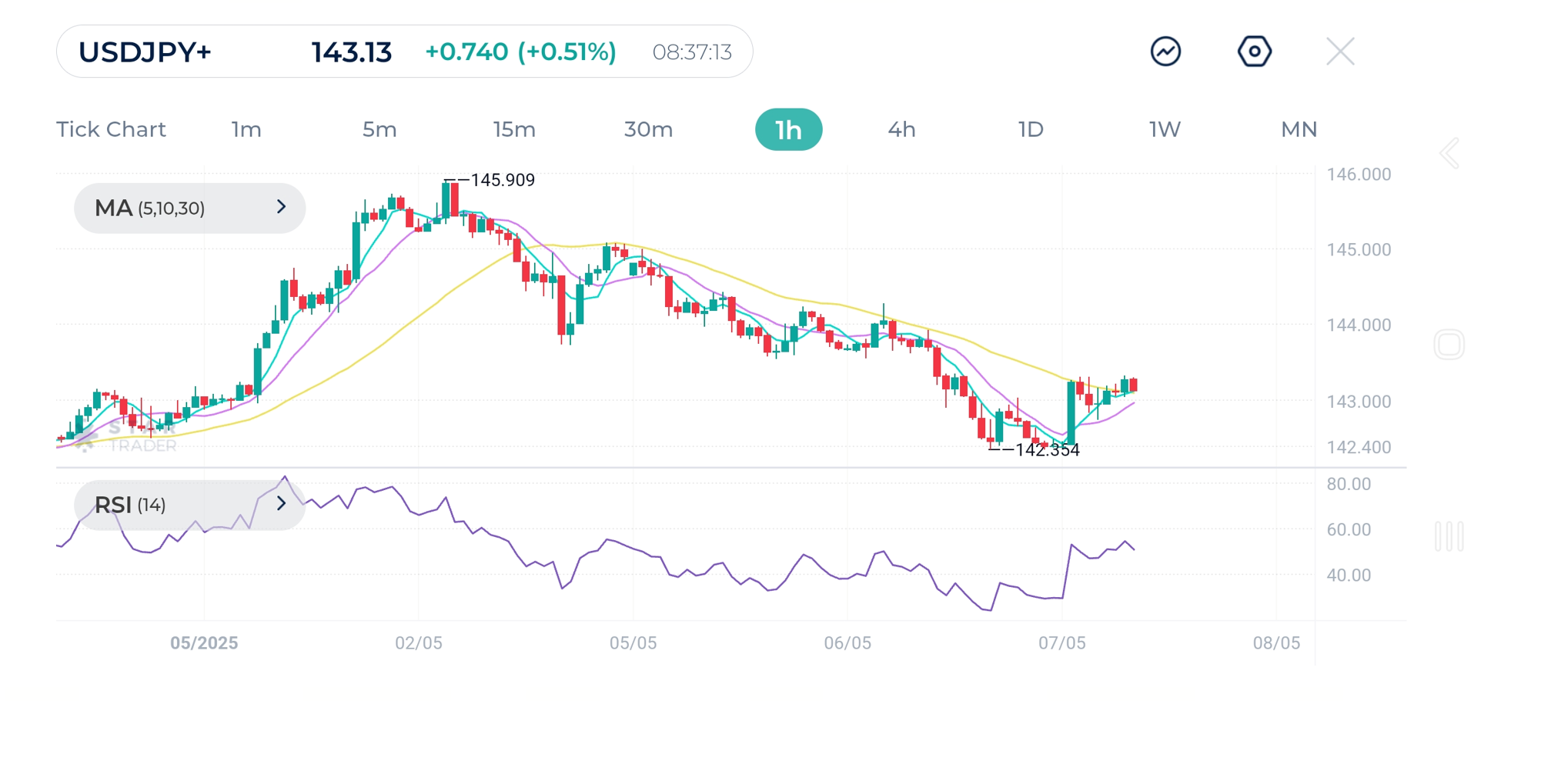Viewport: 1541px width, 784px height.
Task: Click the MA (5,10,30) indicator label
Action: tap(150, 207)
